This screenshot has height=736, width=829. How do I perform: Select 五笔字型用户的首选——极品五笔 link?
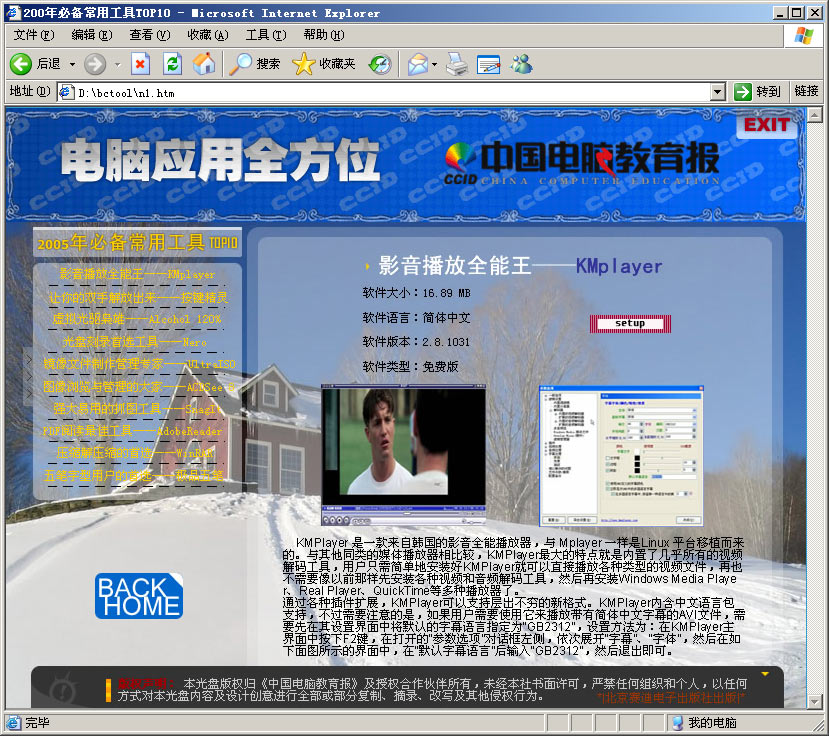(134, 475)
